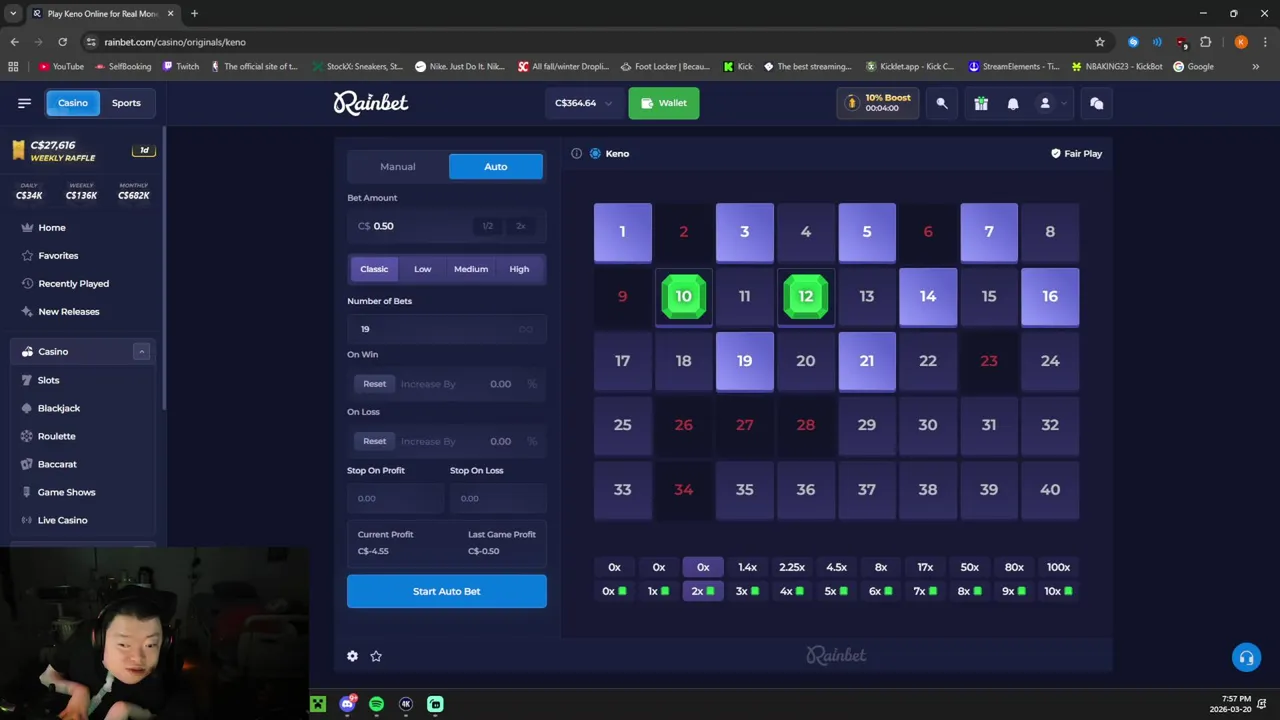Image resolution: width=1280 pixels, height=720 pixels.
Task: Open the hamburger sidebar menu
Action: click(24, 103)
